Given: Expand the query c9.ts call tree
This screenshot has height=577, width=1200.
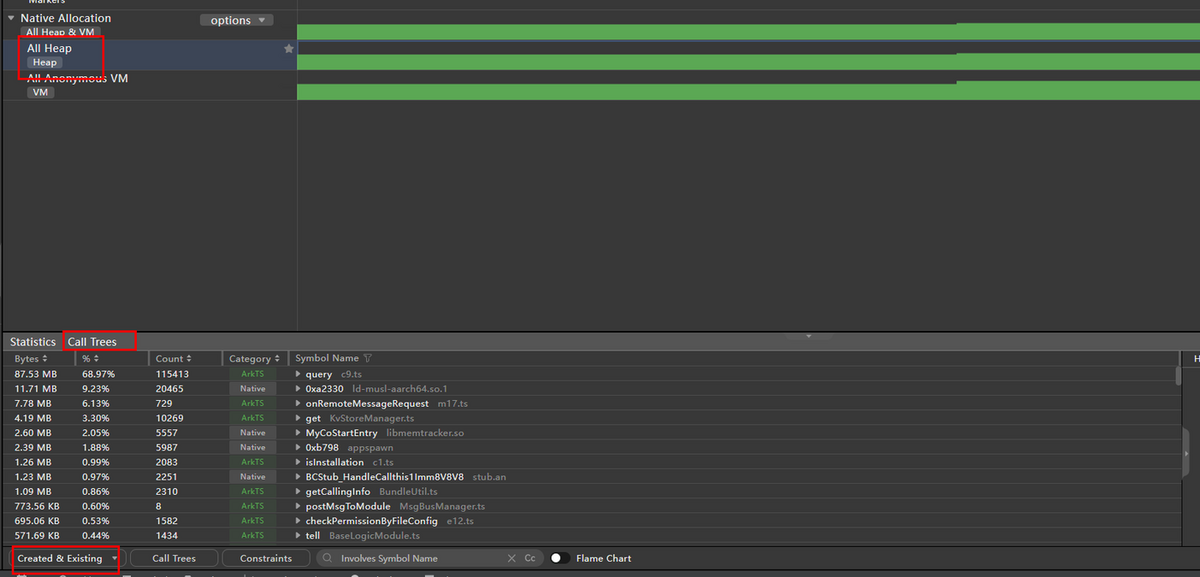Looking at the screenshot, I should [298, 374].
